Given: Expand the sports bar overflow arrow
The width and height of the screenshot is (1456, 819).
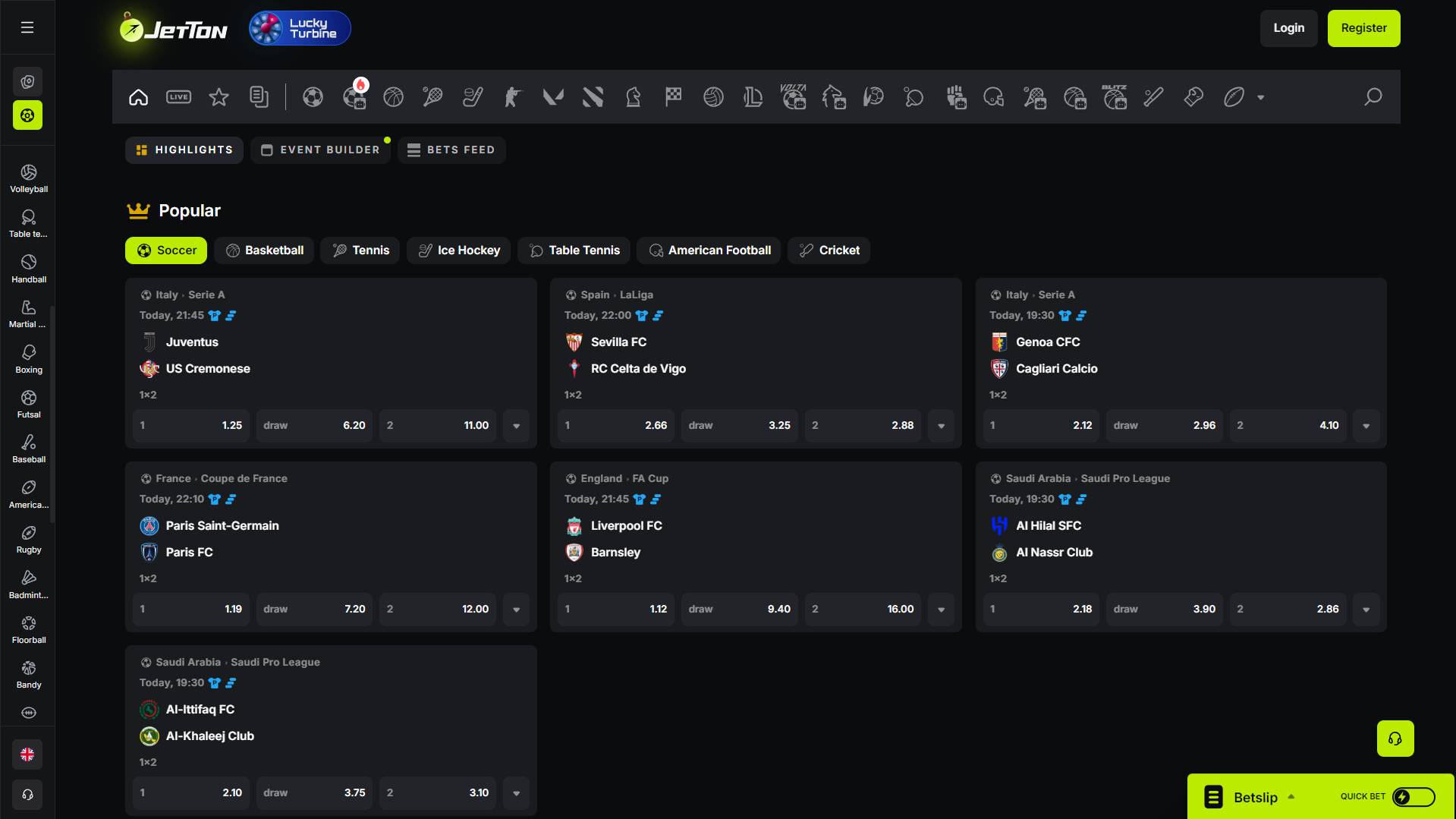Looking at the screenshot, I should coord(1260,97).
